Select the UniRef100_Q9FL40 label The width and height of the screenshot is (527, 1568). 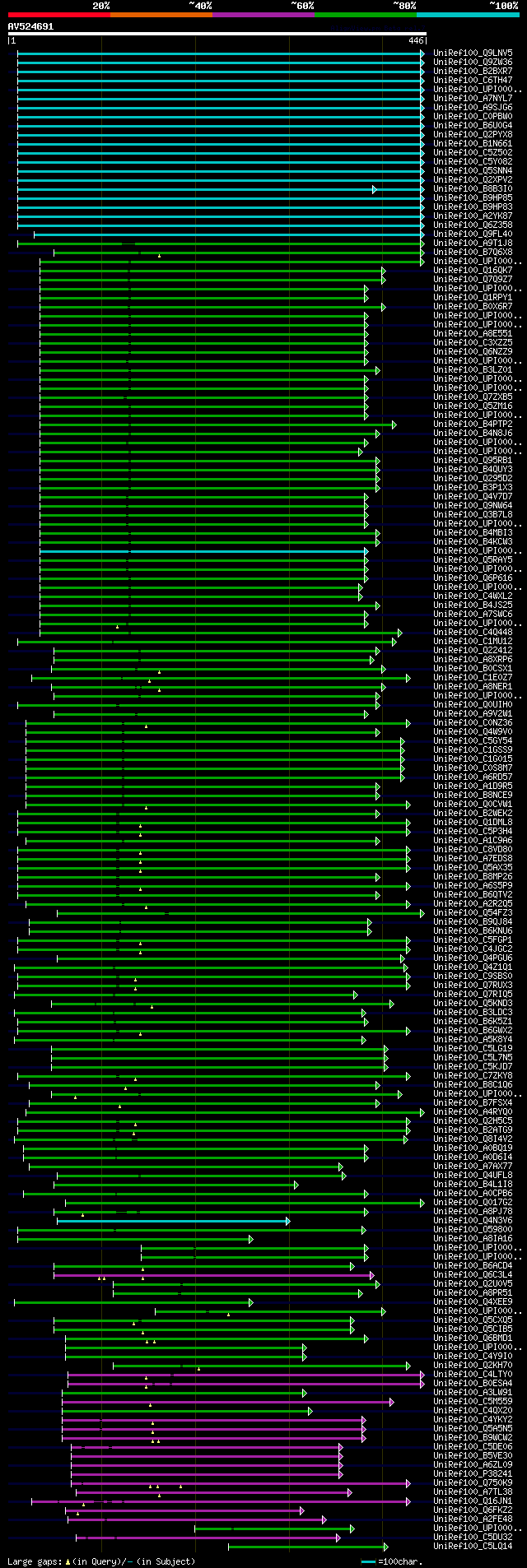point(473,234)
